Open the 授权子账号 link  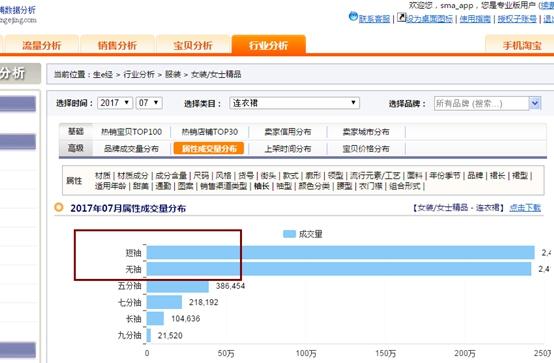[517, 19]
